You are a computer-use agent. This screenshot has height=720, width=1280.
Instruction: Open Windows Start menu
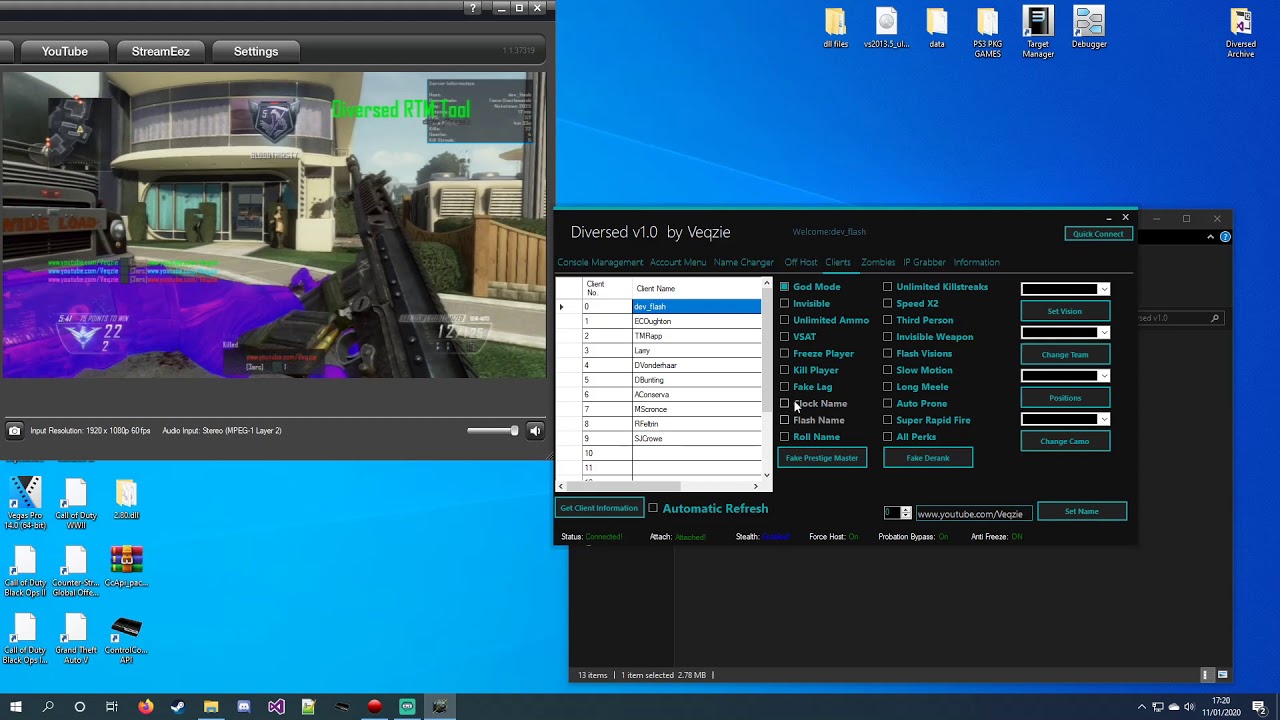coord(15,707)
